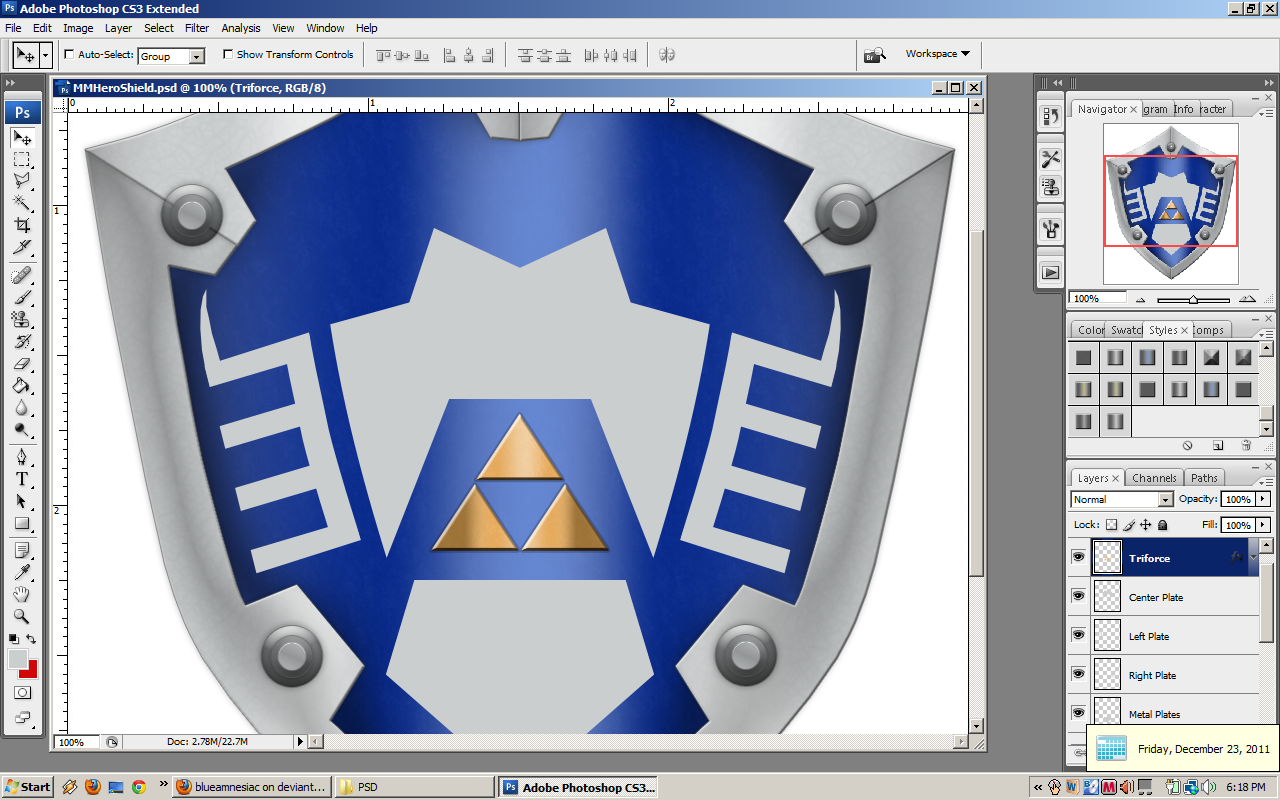Viewport: 1280px width, 800px height.
Task: Select the Polygonal Lasso tool
Action: 22,181
